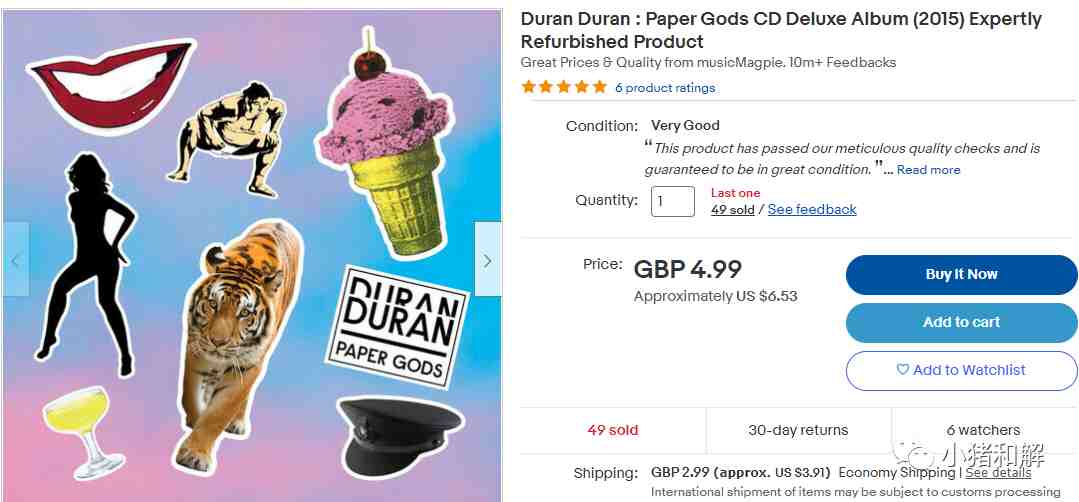Buy the CD with the Buy It Now button
Screen dimensions: 1079x502
(x=961, y=274)
